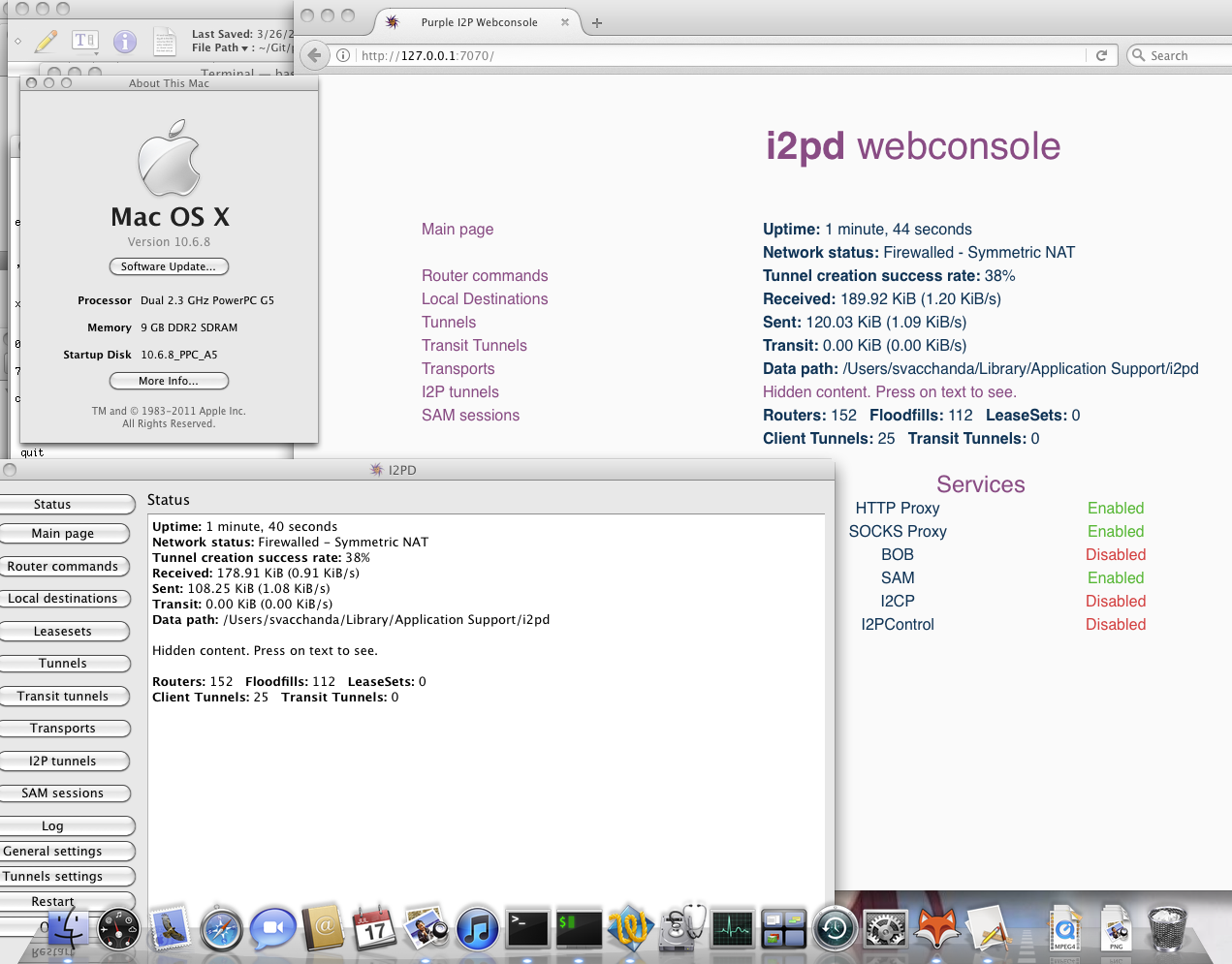Open the Transit Tunnels link in the webconsole

point(474,345)
